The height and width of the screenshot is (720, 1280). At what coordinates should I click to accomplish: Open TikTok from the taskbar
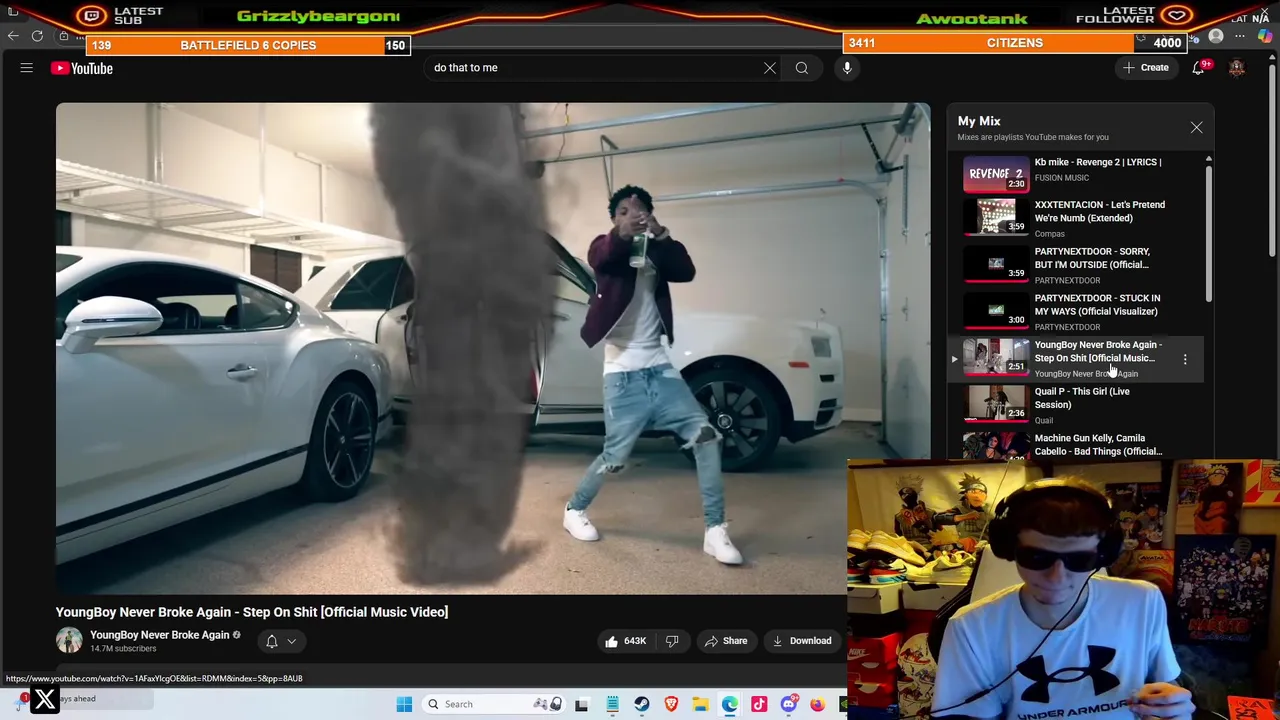pyautogui.click(x=759, y=704)
